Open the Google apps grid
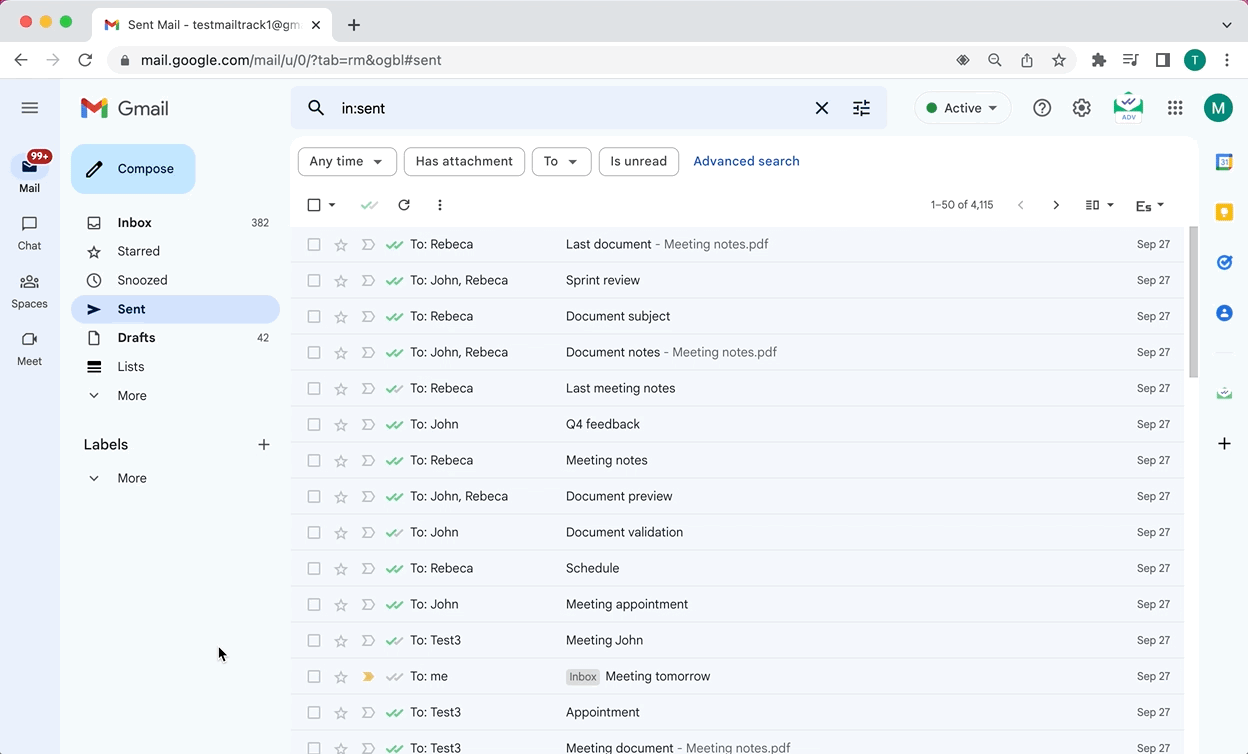1248x754 pixels. tap(1175, 107)
